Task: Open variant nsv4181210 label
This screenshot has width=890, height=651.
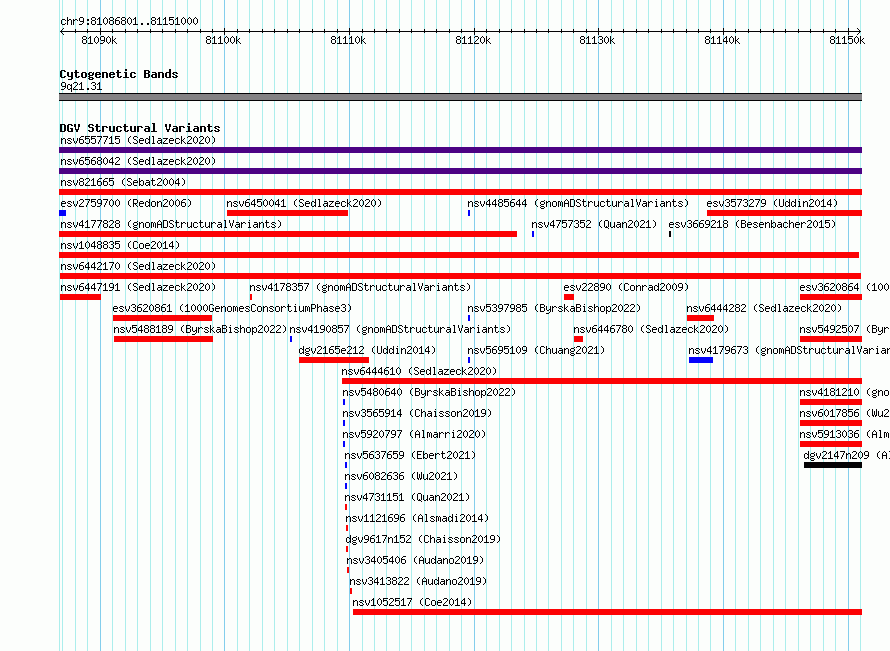Action: 845,392
